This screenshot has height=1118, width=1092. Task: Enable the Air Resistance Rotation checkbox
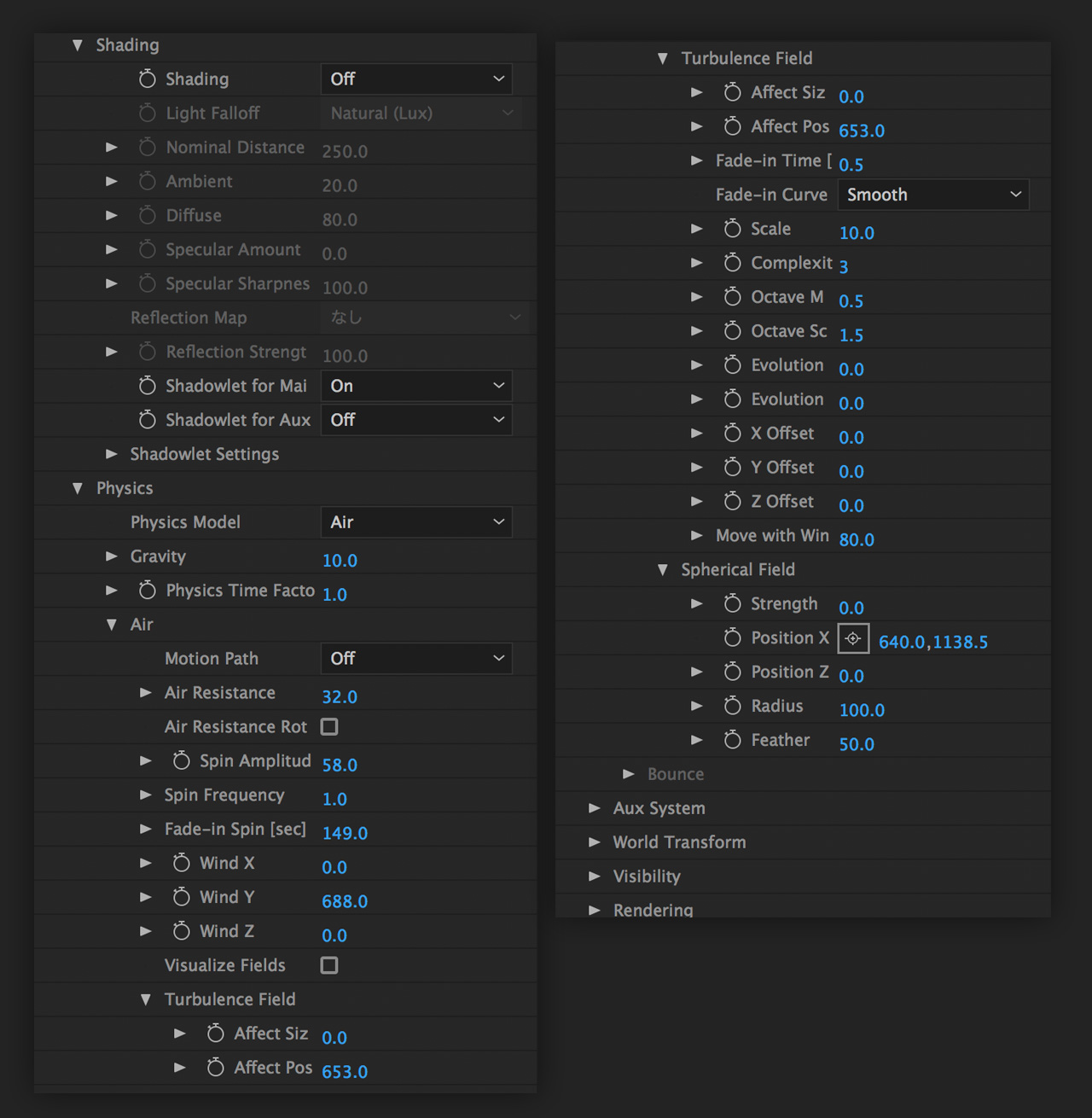[x=329, y=726]
